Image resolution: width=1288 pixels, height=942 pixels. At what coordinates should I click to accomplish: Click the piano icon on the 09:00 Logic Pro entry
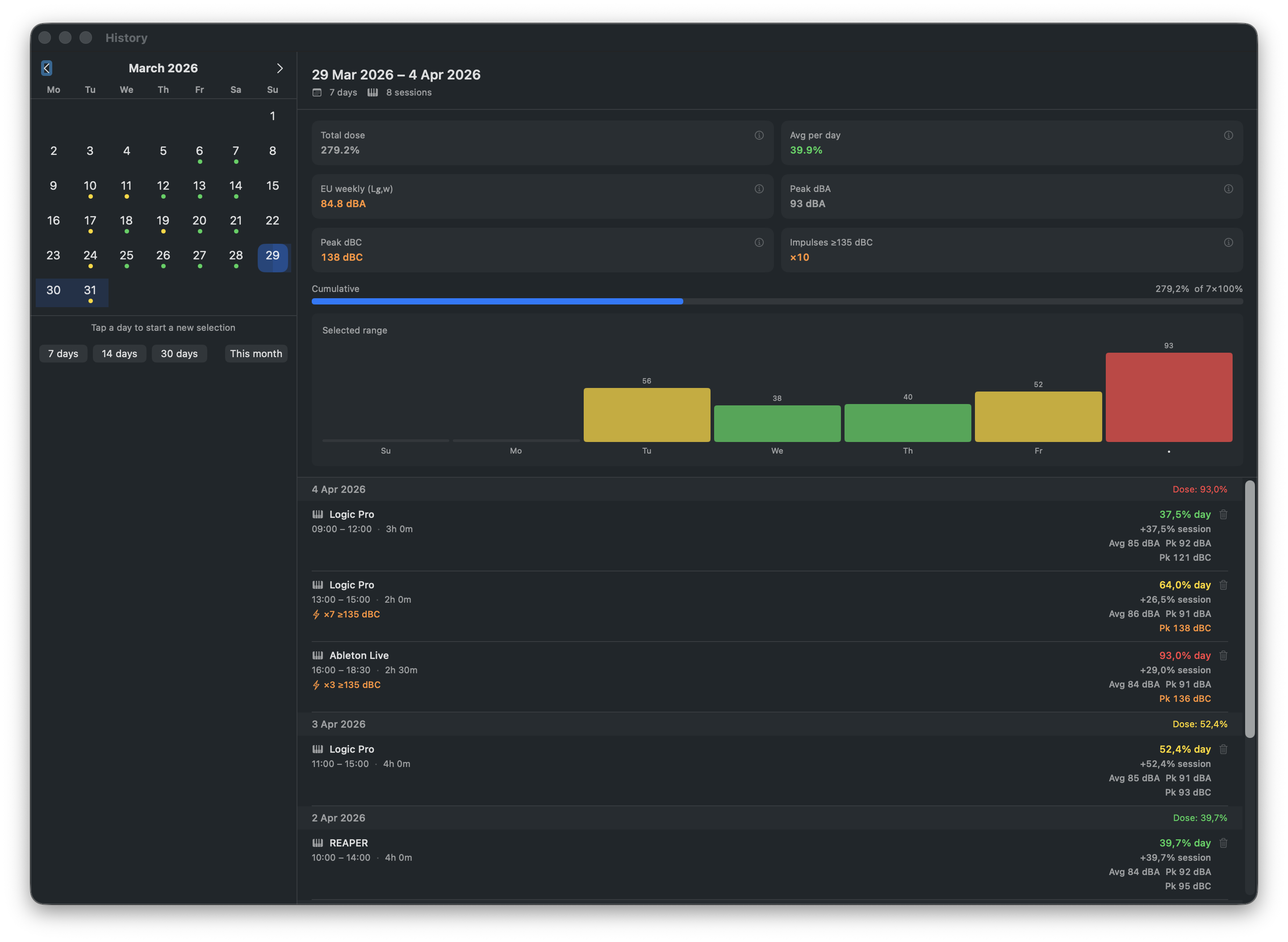point(318,514)
